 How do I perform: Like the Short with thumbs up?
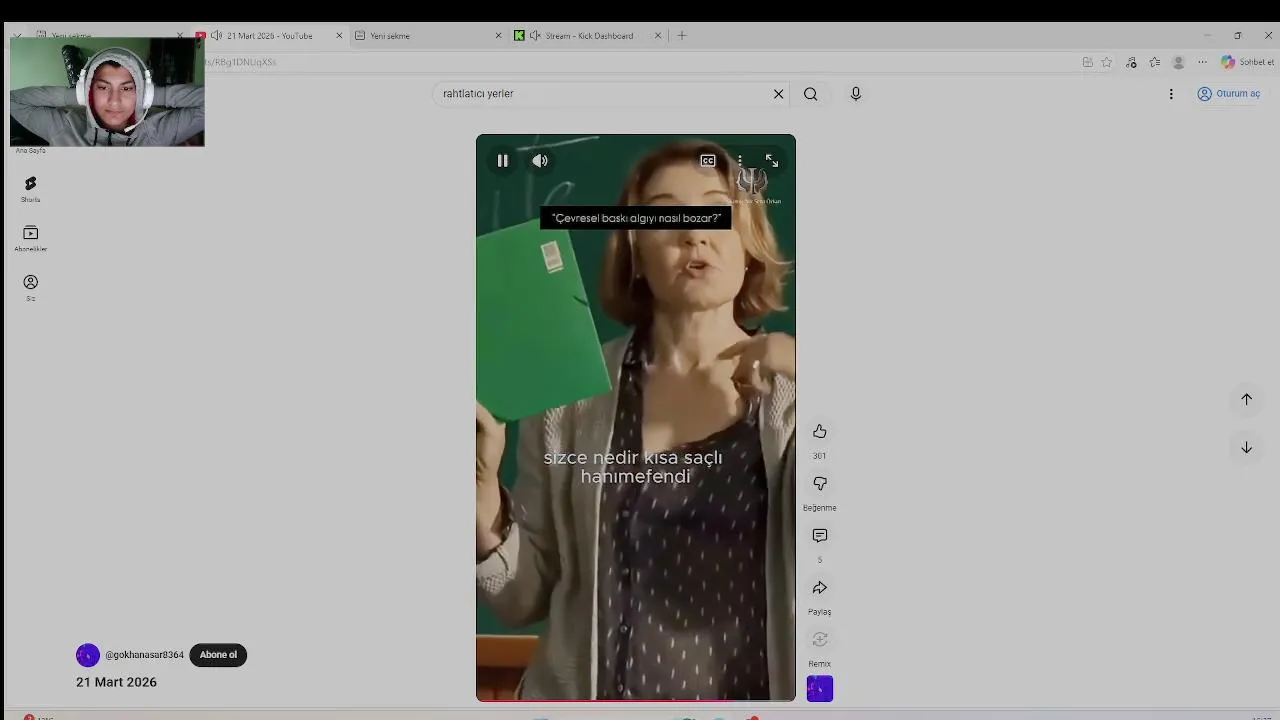click(x=820, y=431)
